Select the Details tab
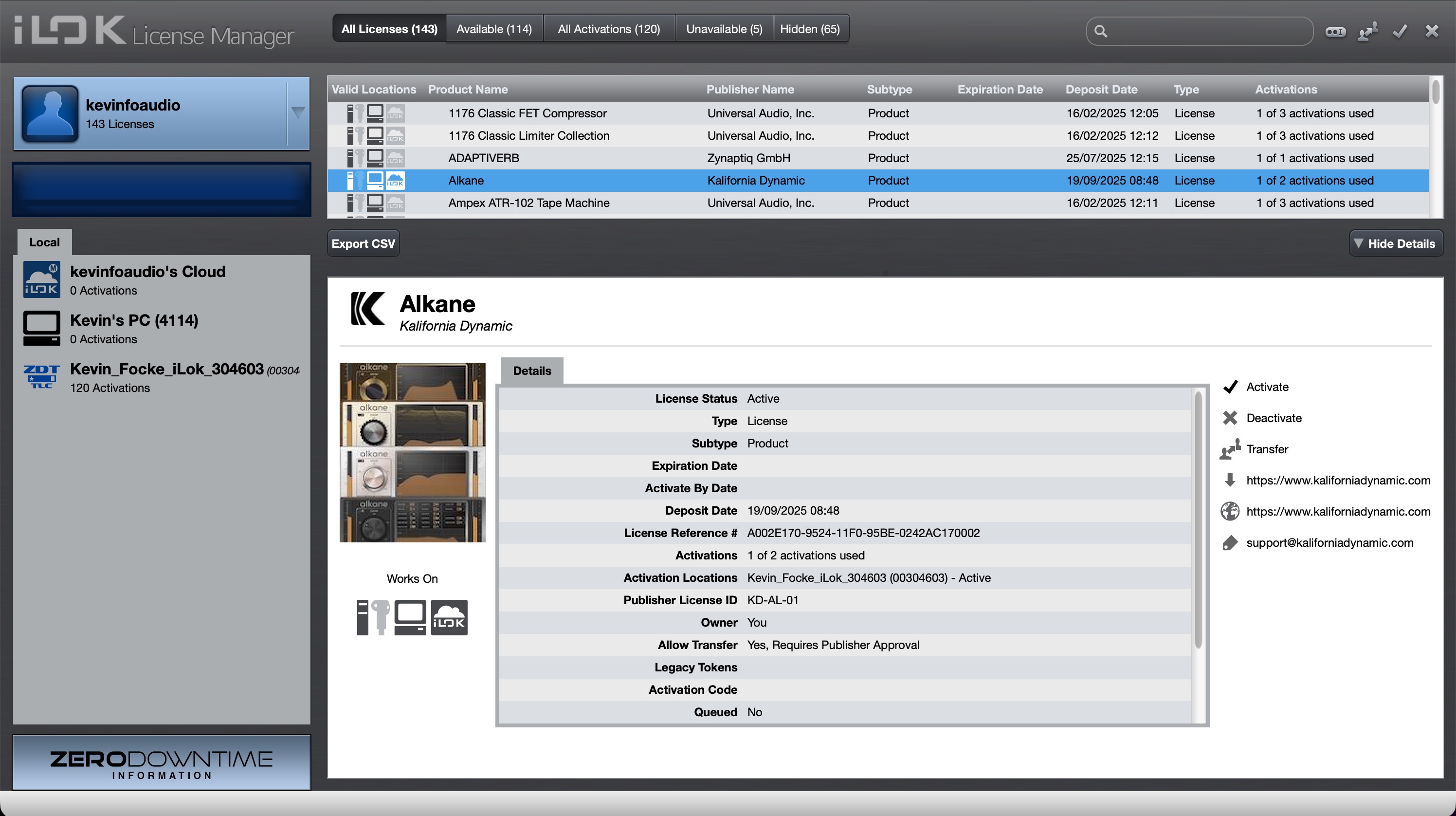Image resolution: width=1456 pixels, height=816 pixels. coord(532,371)
